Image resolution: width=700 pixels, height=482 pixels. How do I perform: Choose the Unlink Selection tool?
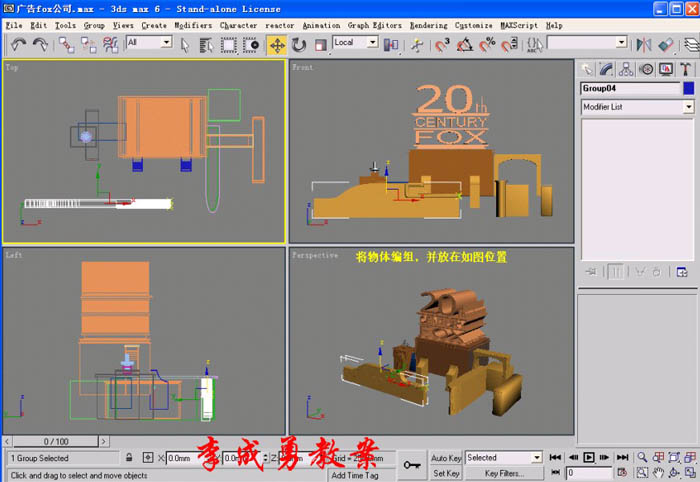[88, 45]
